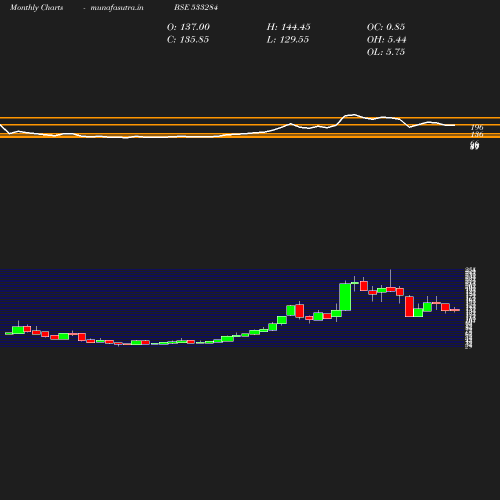Click the '136' axis label by indicator
Screen dimensions: 500x500
pyautogui.click(x=477, y=134)
